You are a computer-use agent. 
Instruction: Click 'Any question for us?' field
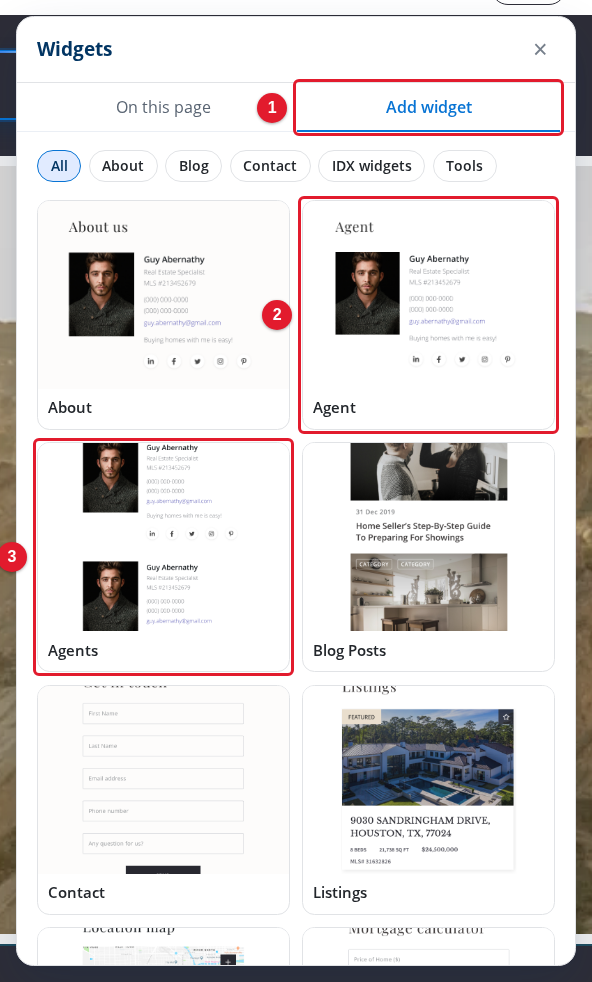(x=163, y=844)
